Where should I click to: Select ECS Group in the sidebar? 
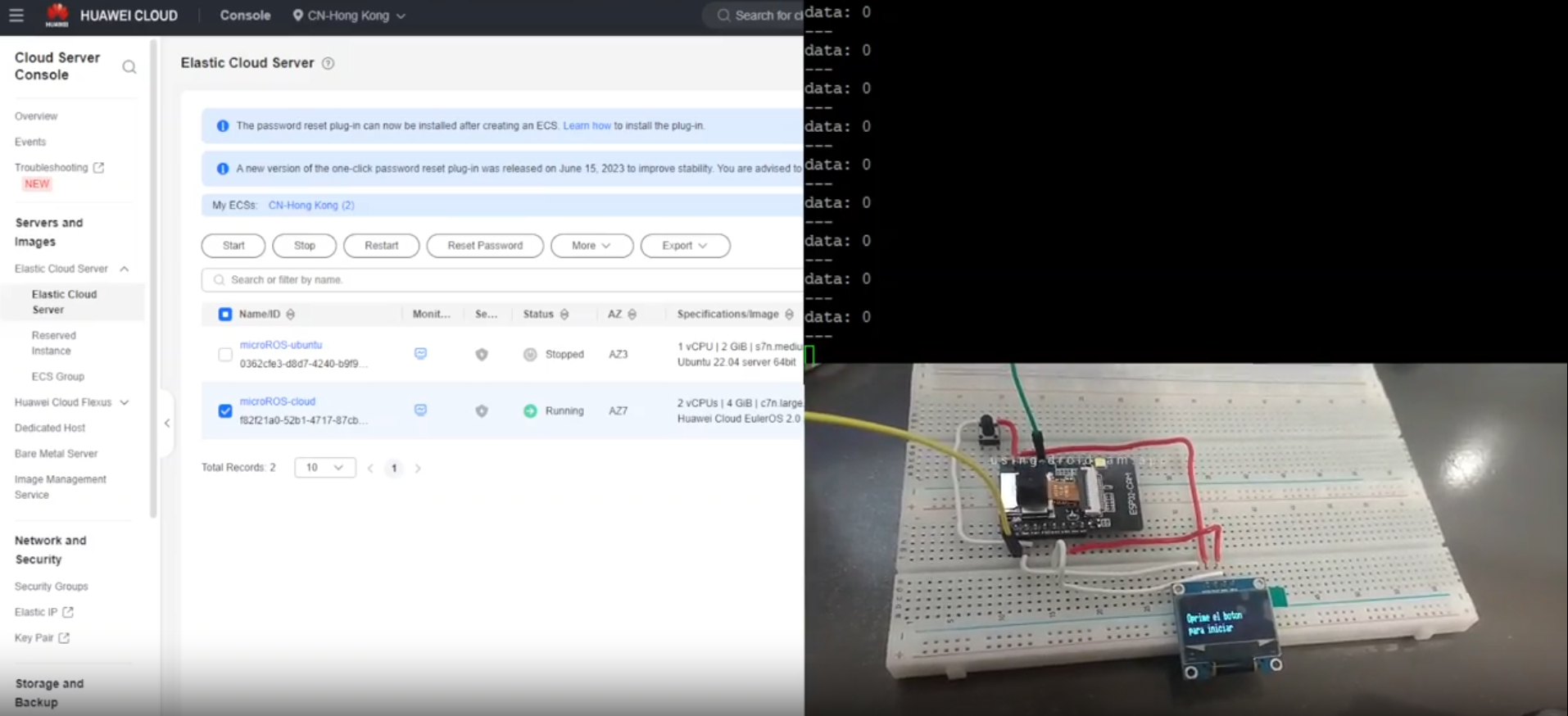[x=57, y=377]
